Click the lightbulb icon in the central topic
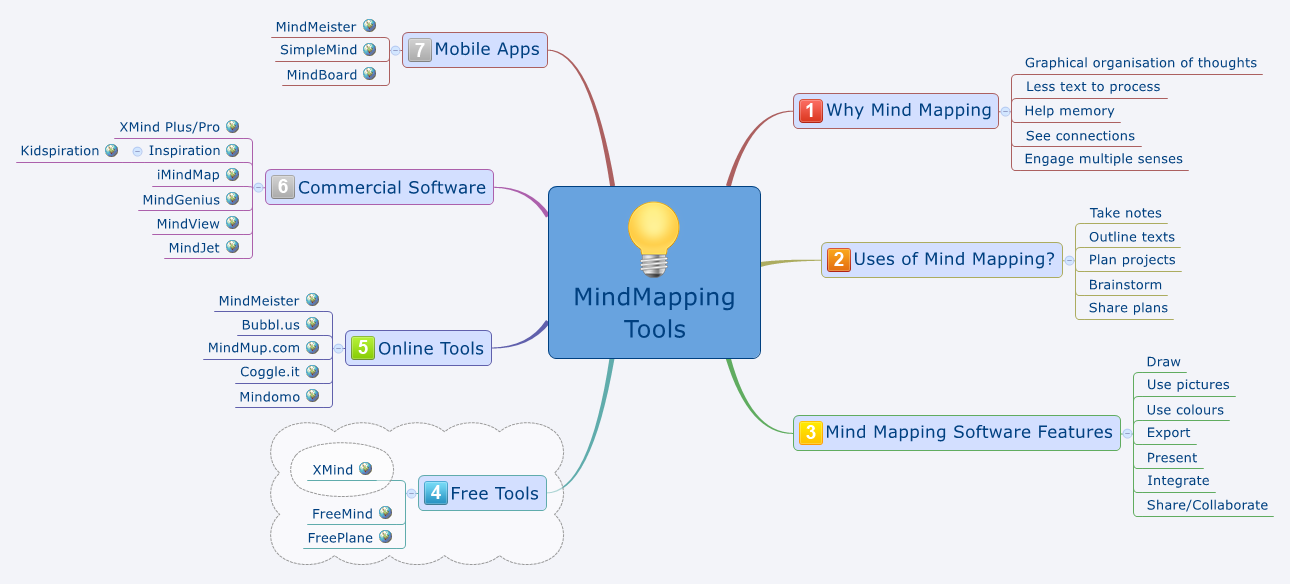This screenshot has height=584, width=1290. 654,238
